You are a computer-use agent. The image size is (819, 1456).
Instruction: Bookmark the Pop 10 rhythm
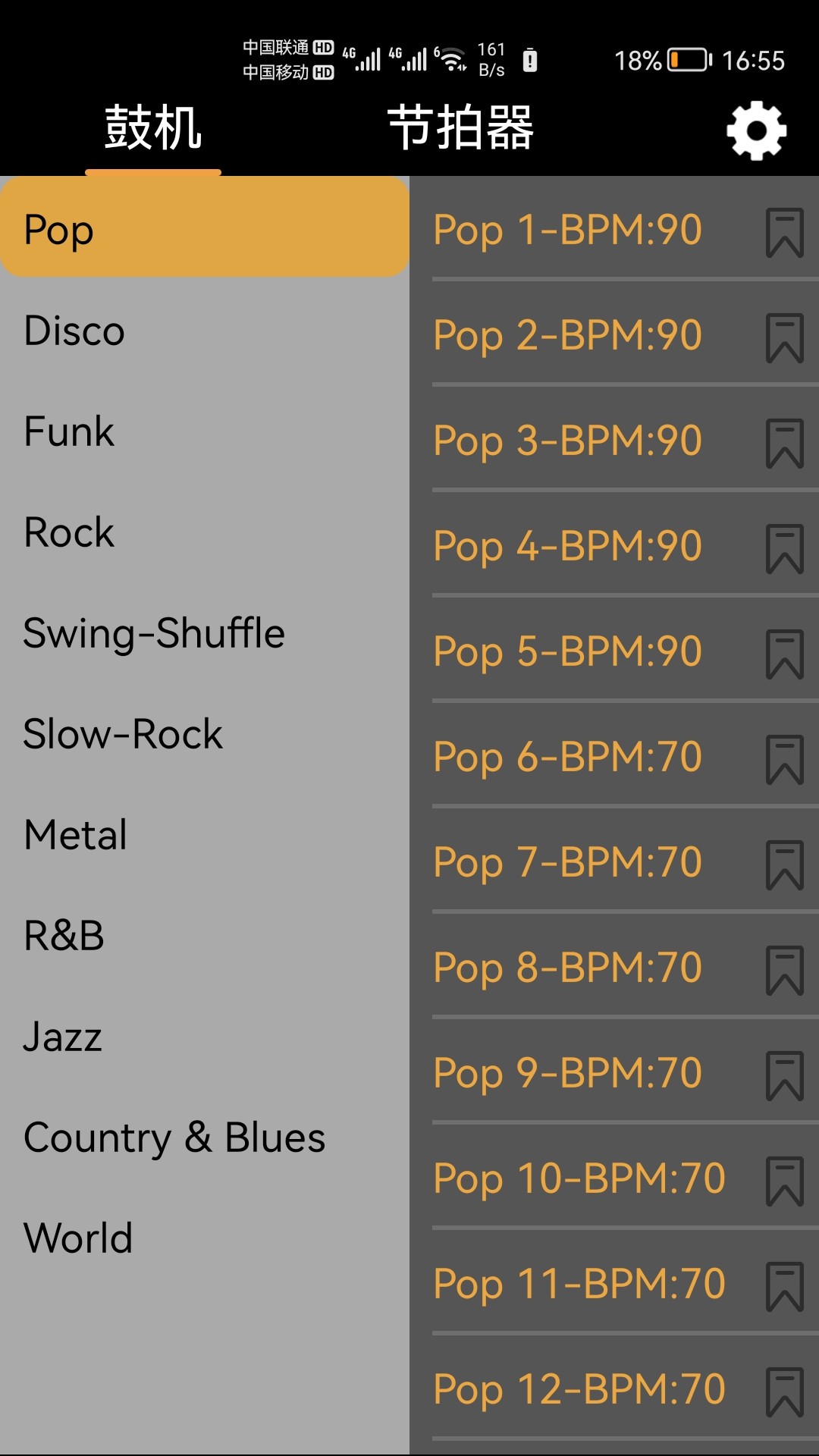point(784,1181)
